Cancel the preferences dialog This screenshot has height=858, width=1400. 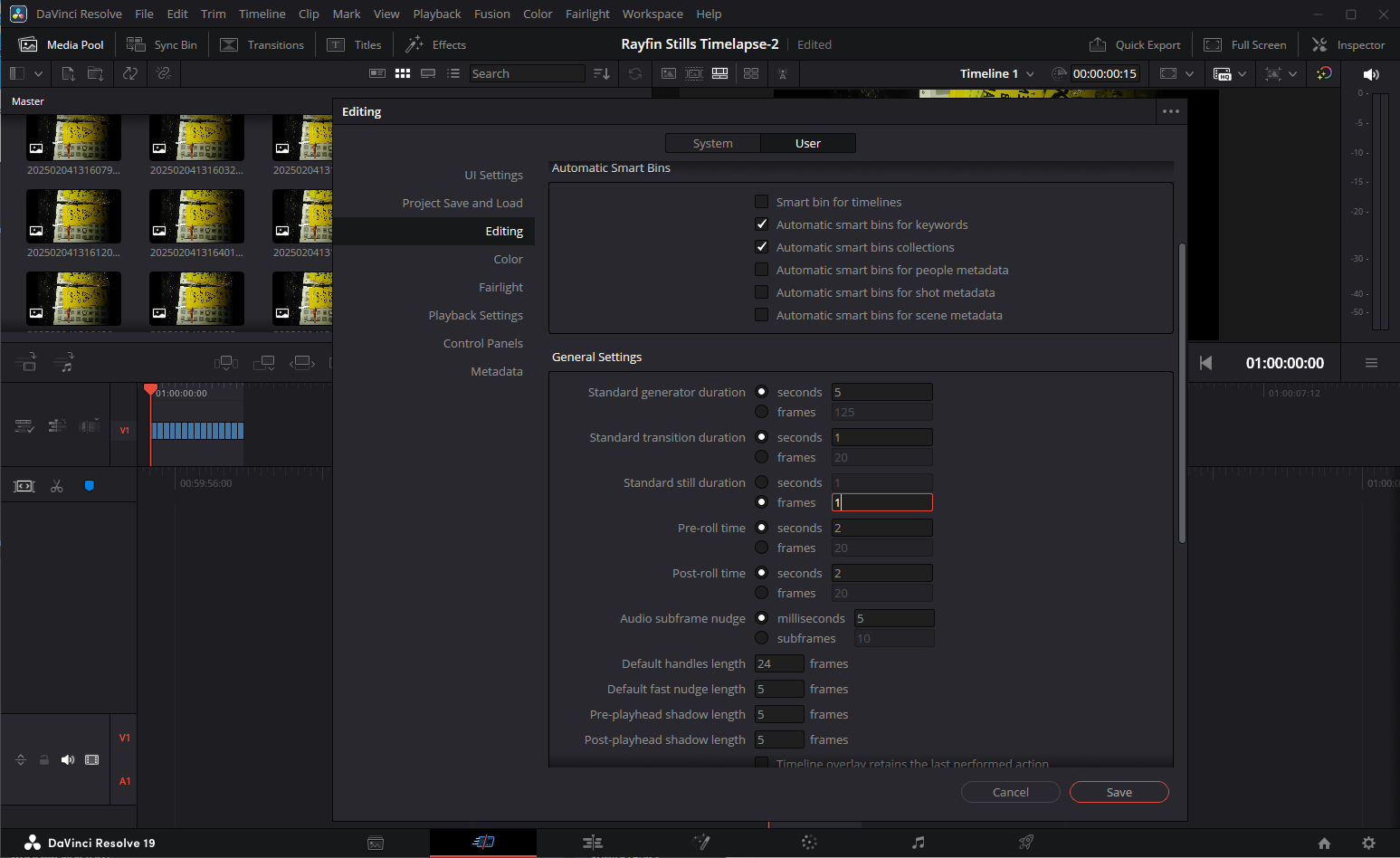click(1010, 792)
